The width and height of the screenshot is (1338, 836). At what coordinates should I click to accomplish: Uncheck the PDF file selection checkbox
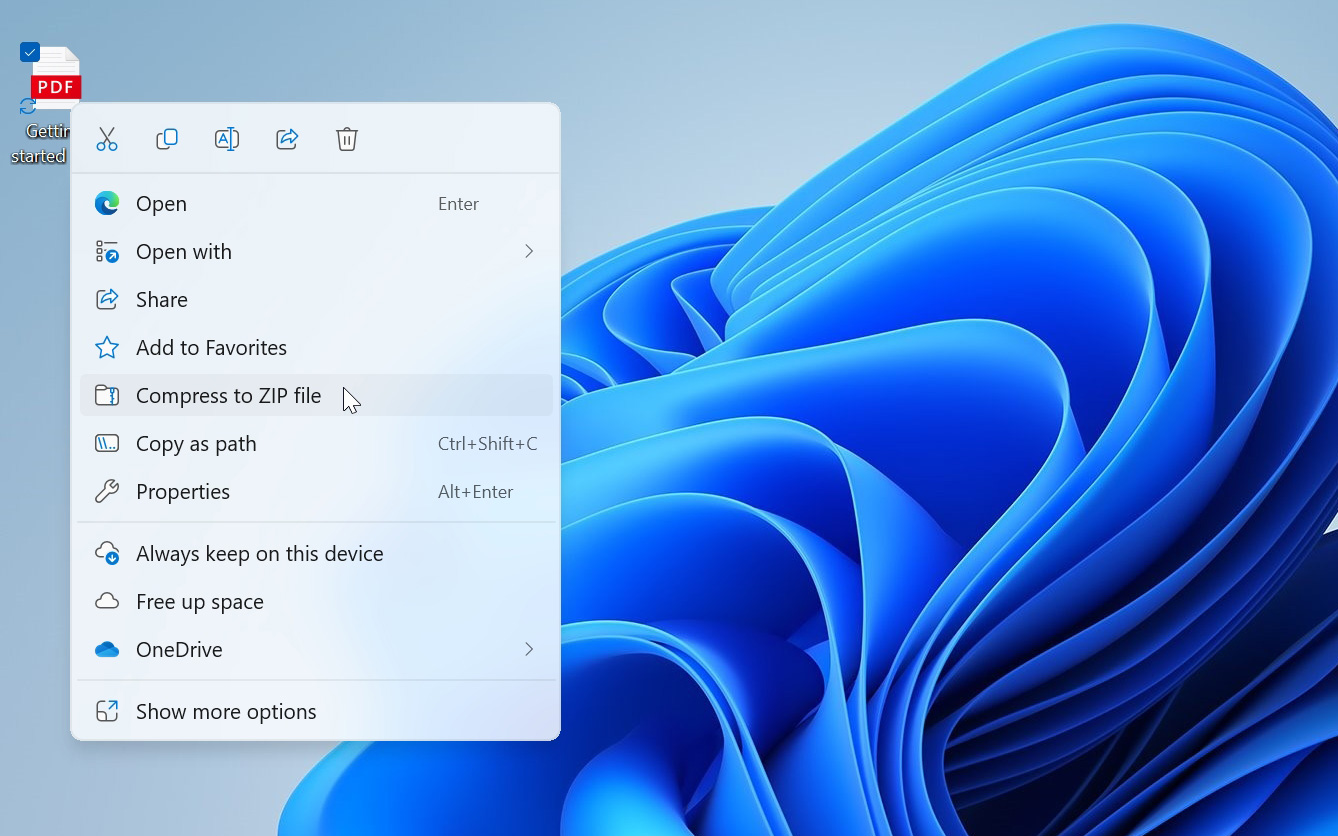coord(30,52)
